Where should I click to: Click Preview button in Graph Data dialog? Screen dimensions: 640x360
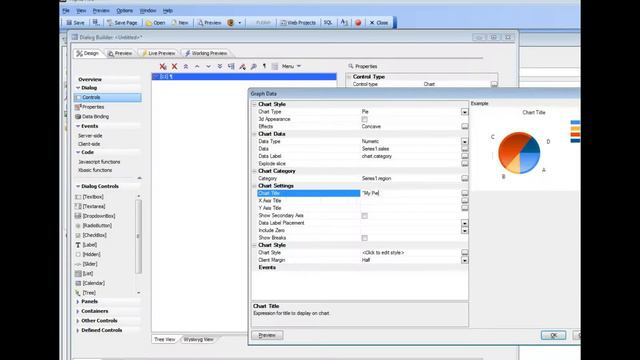tap(267, 335)
